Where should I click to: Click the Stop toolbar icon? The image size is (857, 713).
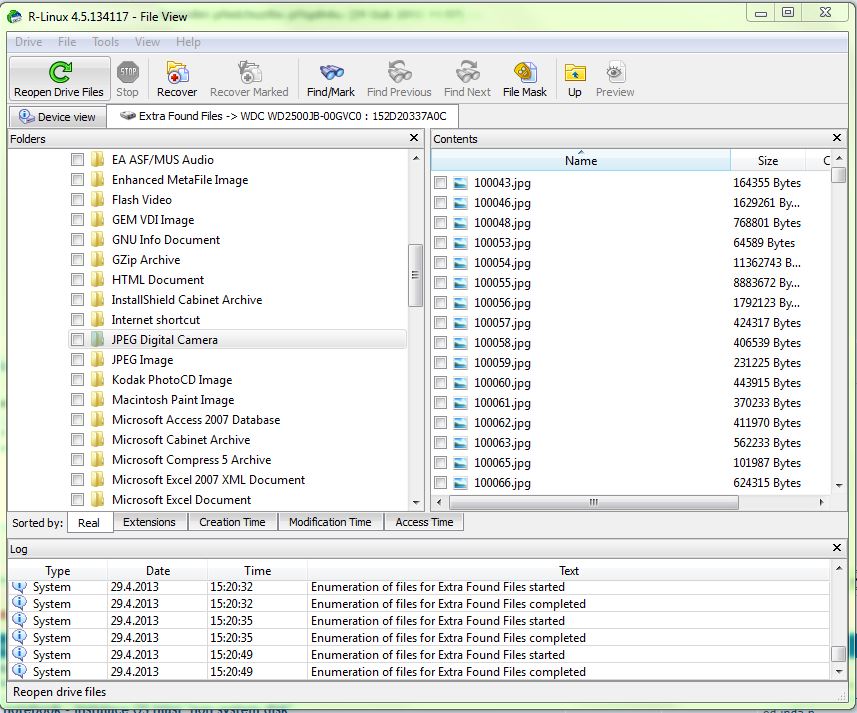128,72
